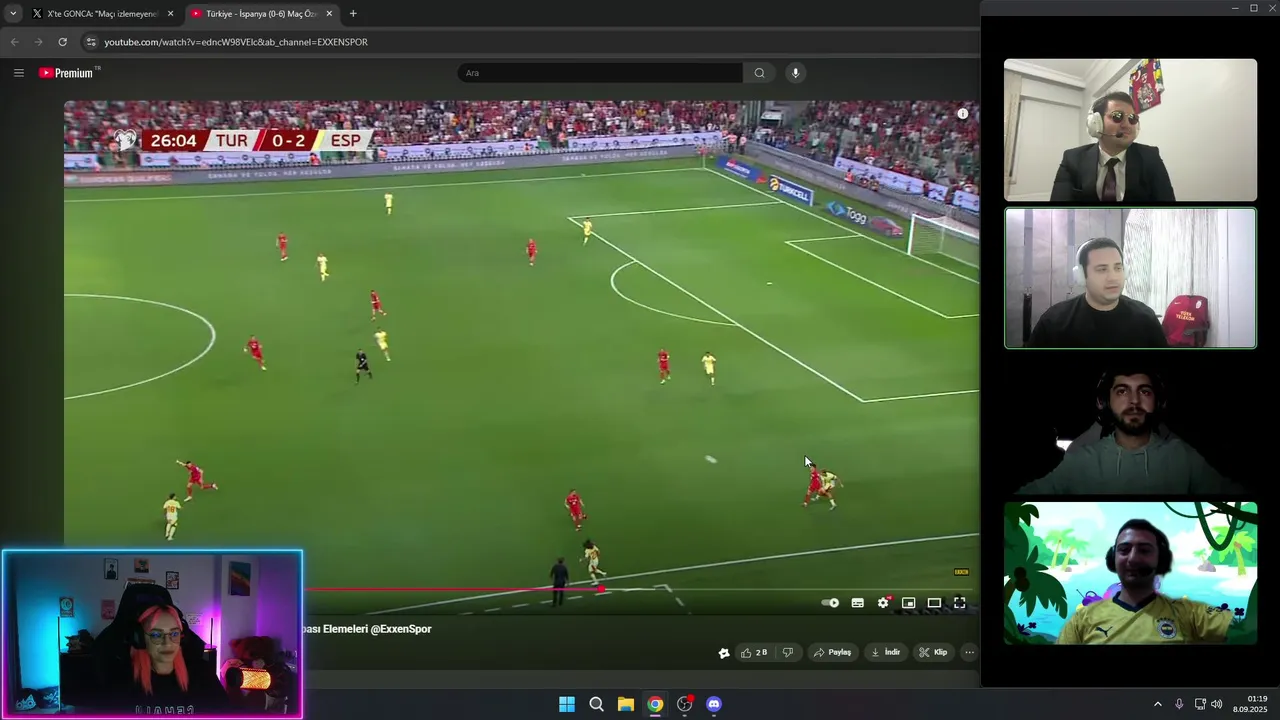Go back in browser history

click(14, 42)
